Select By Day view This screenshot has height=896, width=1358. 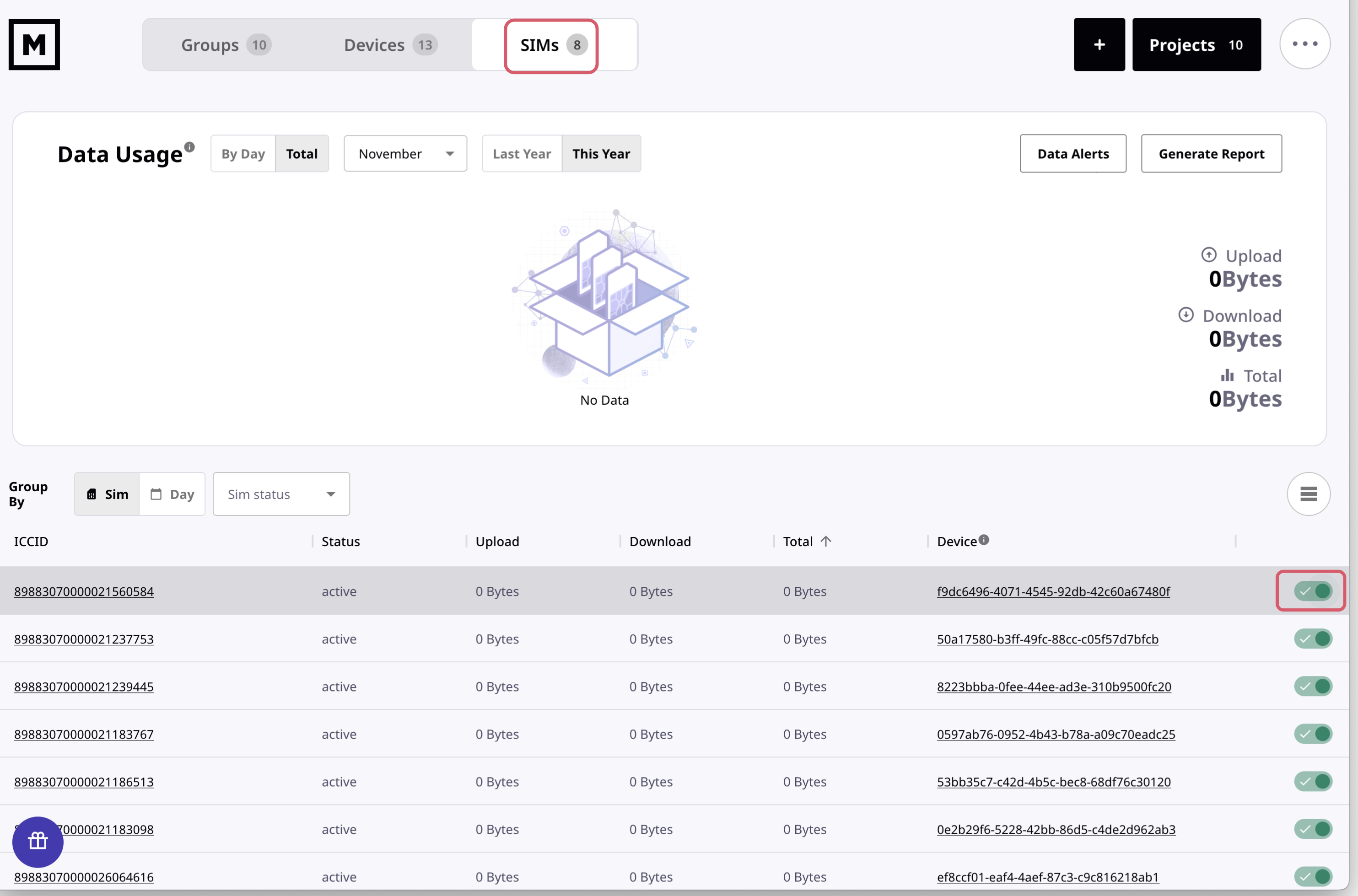click(243, 154)
